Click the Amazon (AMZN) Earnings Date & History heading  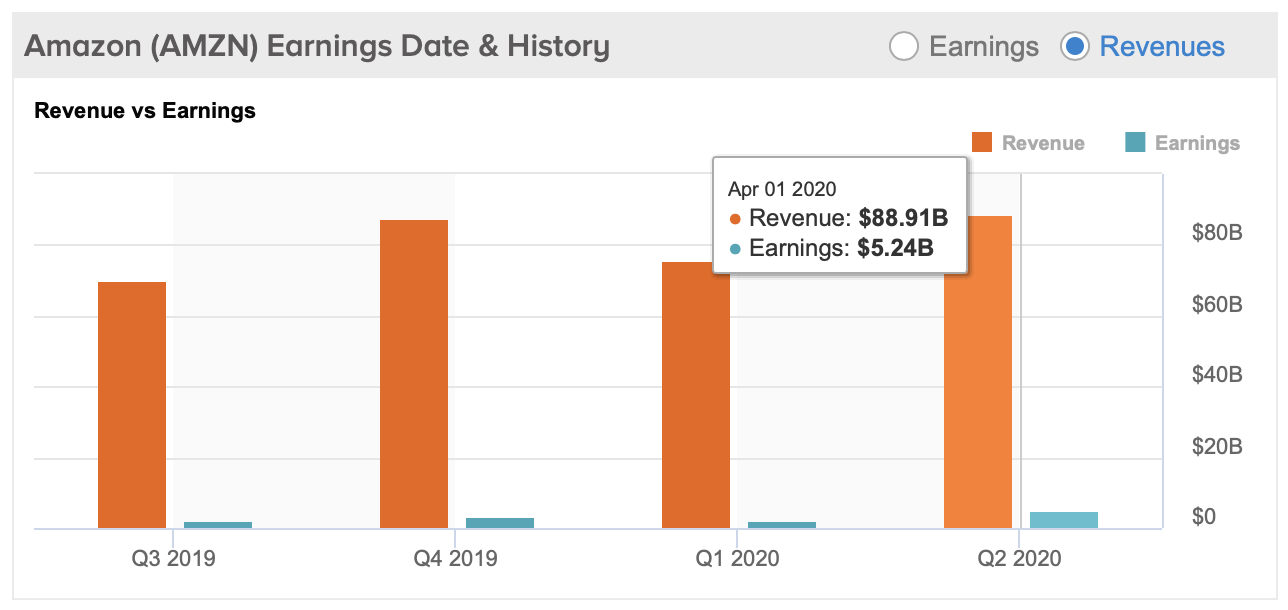click(x=317, y=46)
